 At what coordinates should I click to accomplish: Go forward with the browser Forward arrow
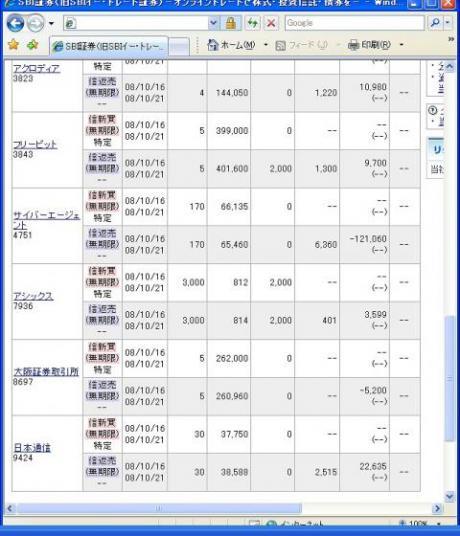35,24
